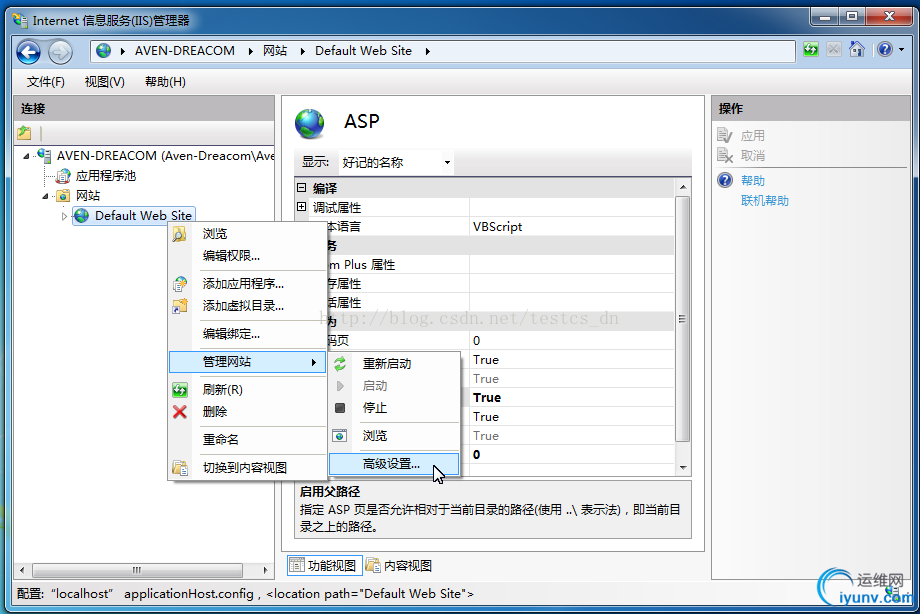This screenshot has width=920, height=614.
Task: Expand the Default Web Site tree node
Action: click(x=64, y=216)
